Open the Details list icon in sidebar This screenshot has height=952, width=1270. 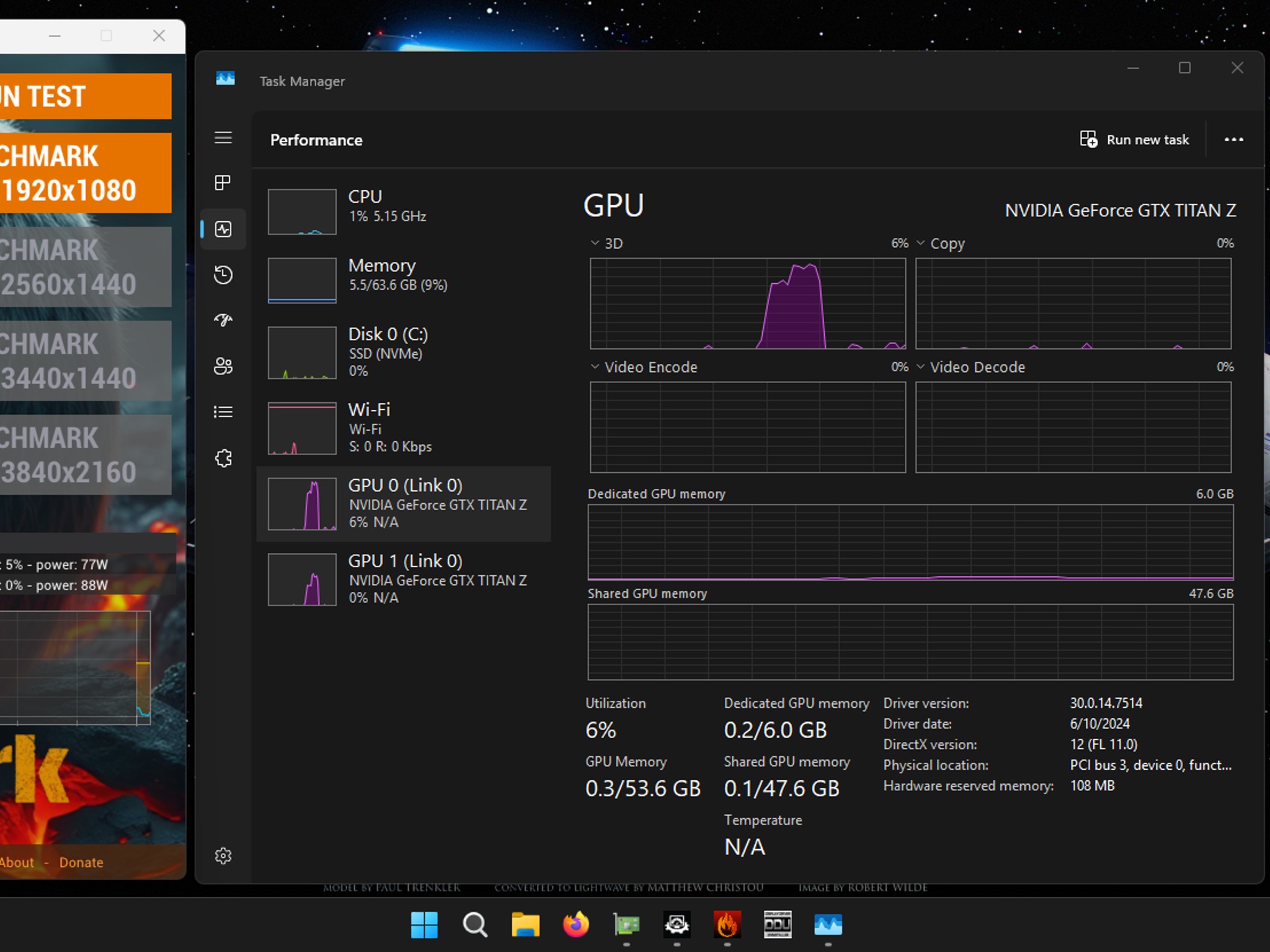point(223,412)
